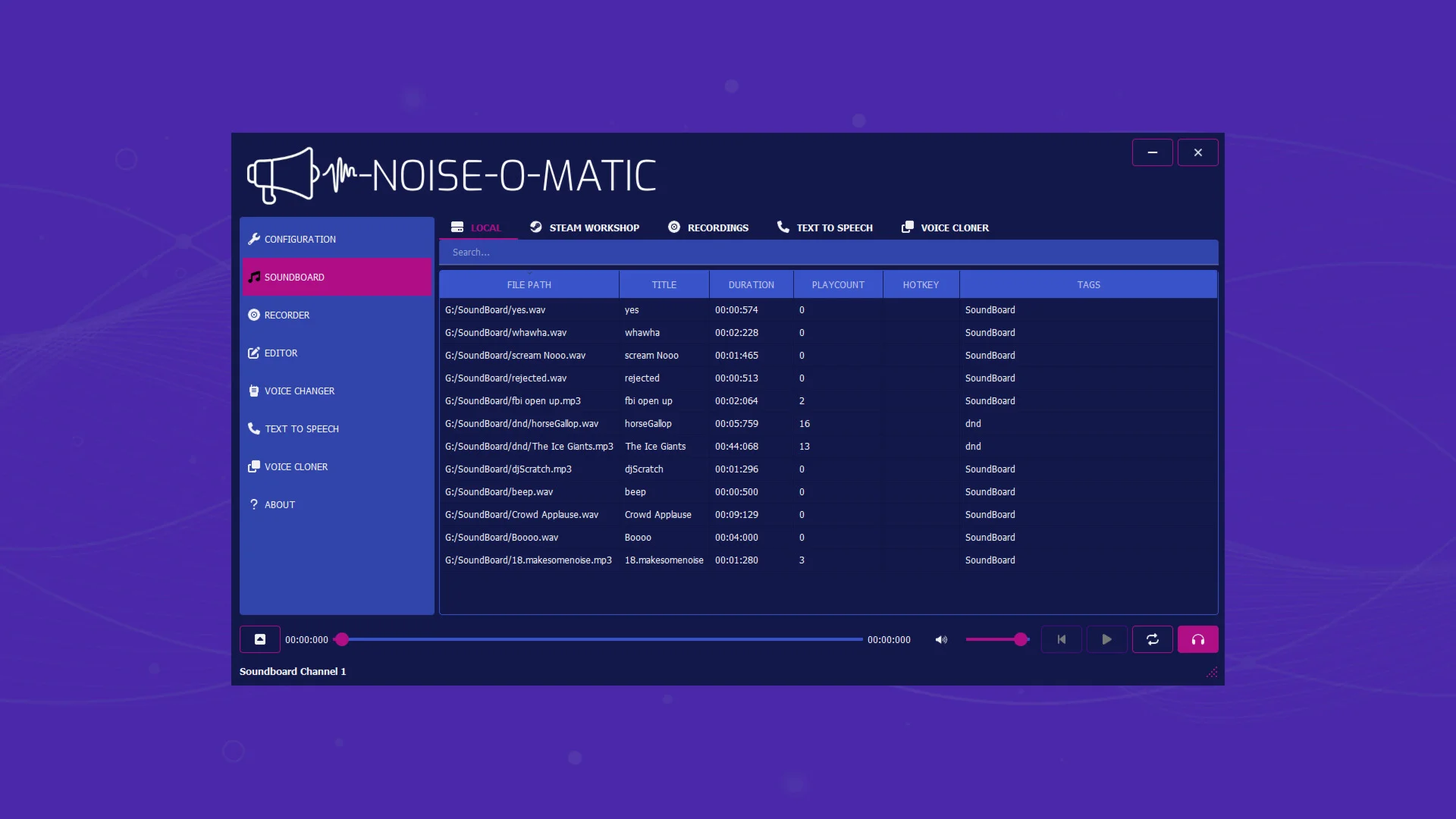Toggle the loop/repeat button
The height and width of the screenshot is (819, 1456).
pyautogui.click(x=1152, y=639)
